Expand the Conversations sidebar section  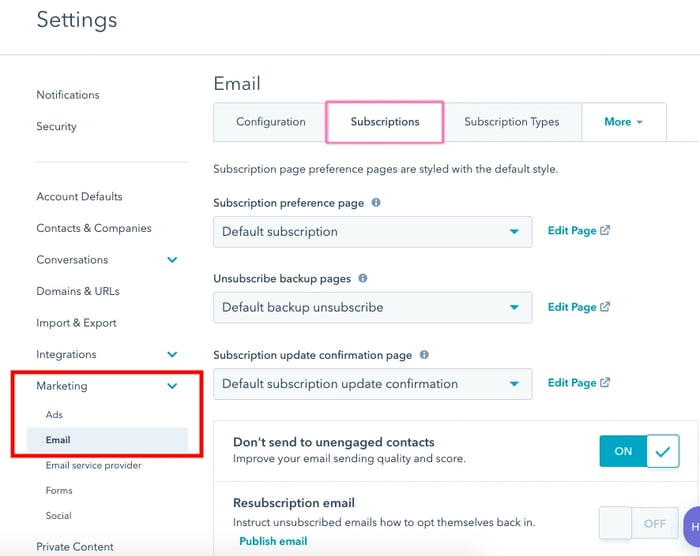(x=172, y=260)
